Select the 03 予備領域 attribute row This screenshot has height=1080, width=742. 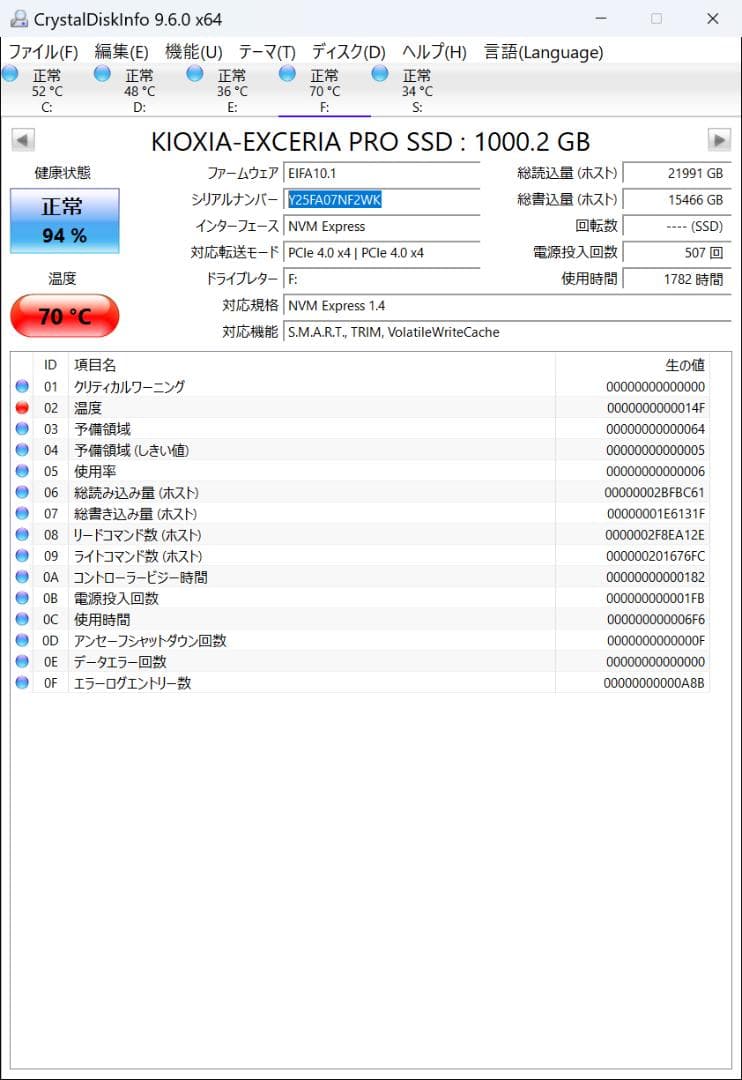[x=360, y=429]
